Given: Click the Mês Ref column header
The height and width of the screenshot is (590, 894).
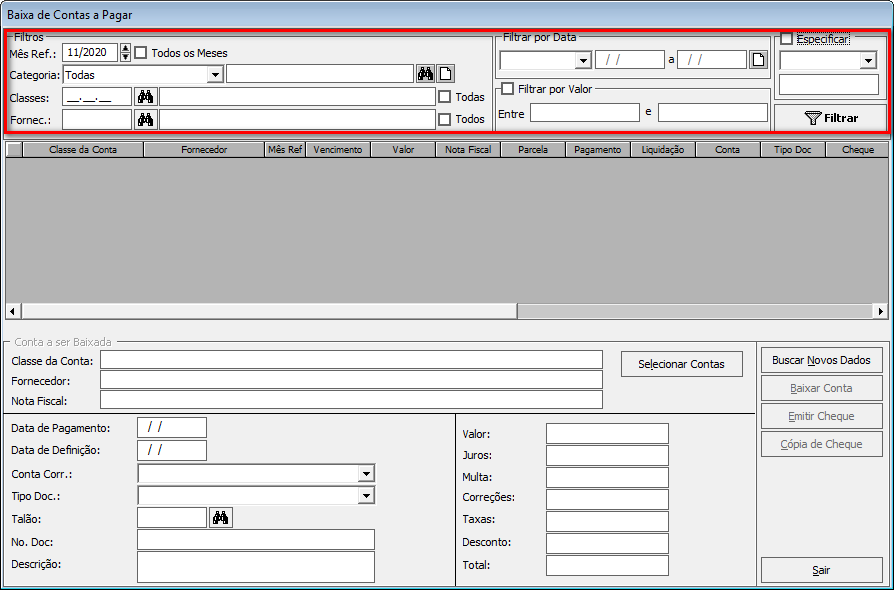Looking at the screenshot, I should (285, 150).
